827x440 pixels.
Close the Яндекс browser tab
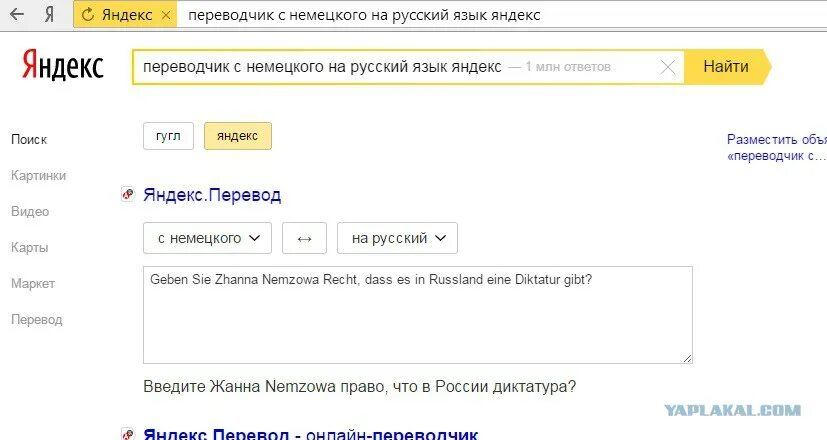point(166,15)
